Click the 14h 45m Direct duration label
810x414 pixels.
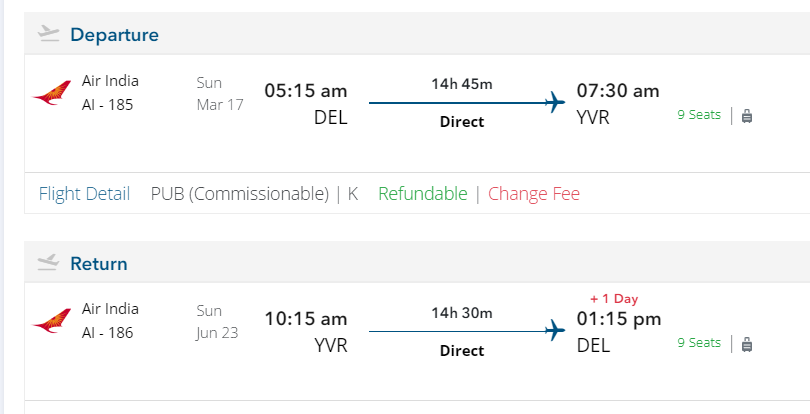462,84
